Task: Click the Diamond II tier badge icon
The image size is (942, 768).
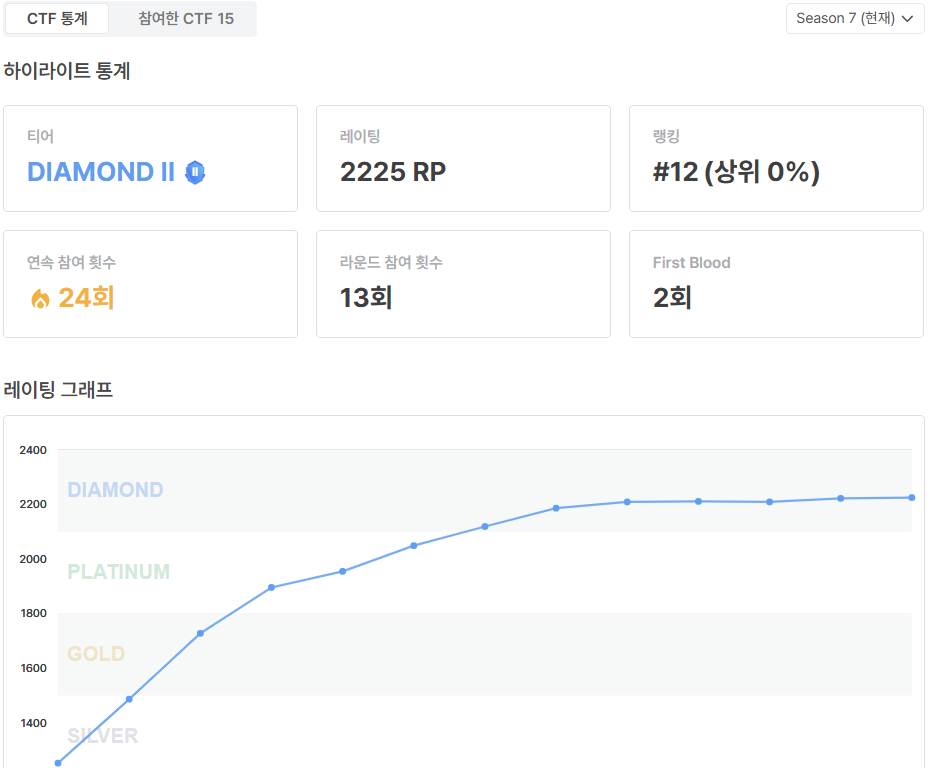Action: click(195, 173)
